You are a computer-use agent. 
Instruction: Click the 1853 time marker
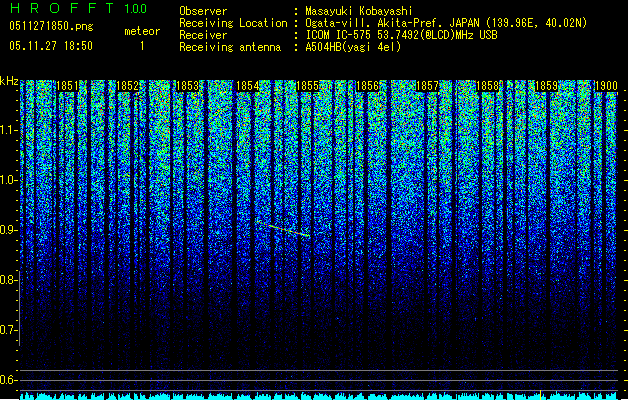(188, 86)
